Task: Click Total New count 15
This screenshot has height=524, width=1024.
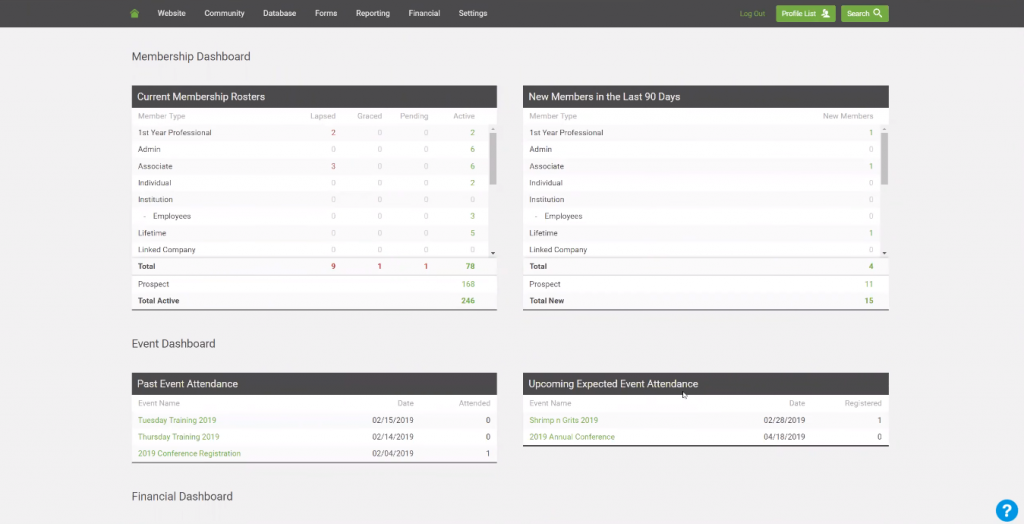Action: coord(869,301)
